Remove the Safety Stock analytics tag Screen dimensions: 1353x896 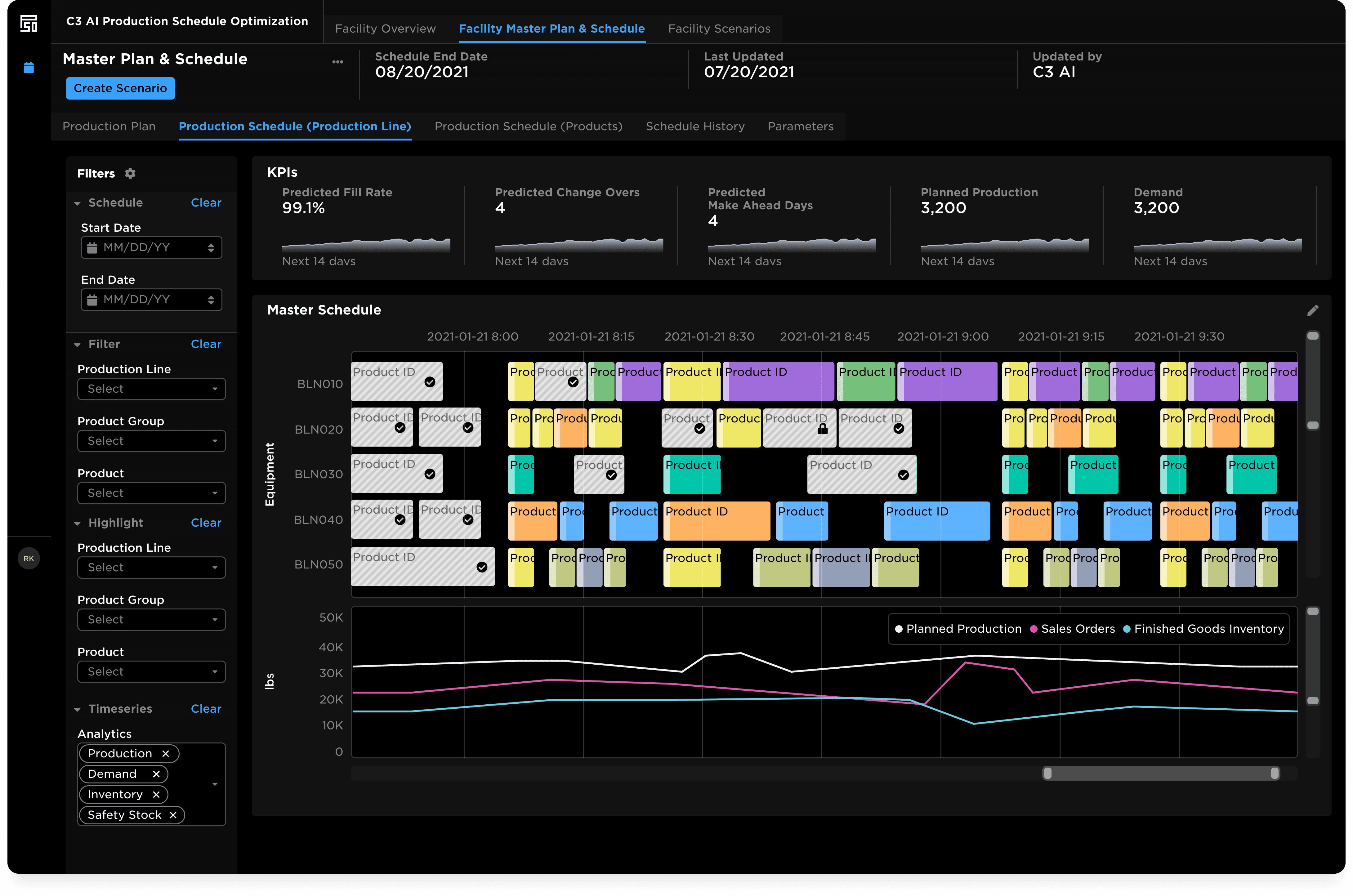tap(173, 815)
